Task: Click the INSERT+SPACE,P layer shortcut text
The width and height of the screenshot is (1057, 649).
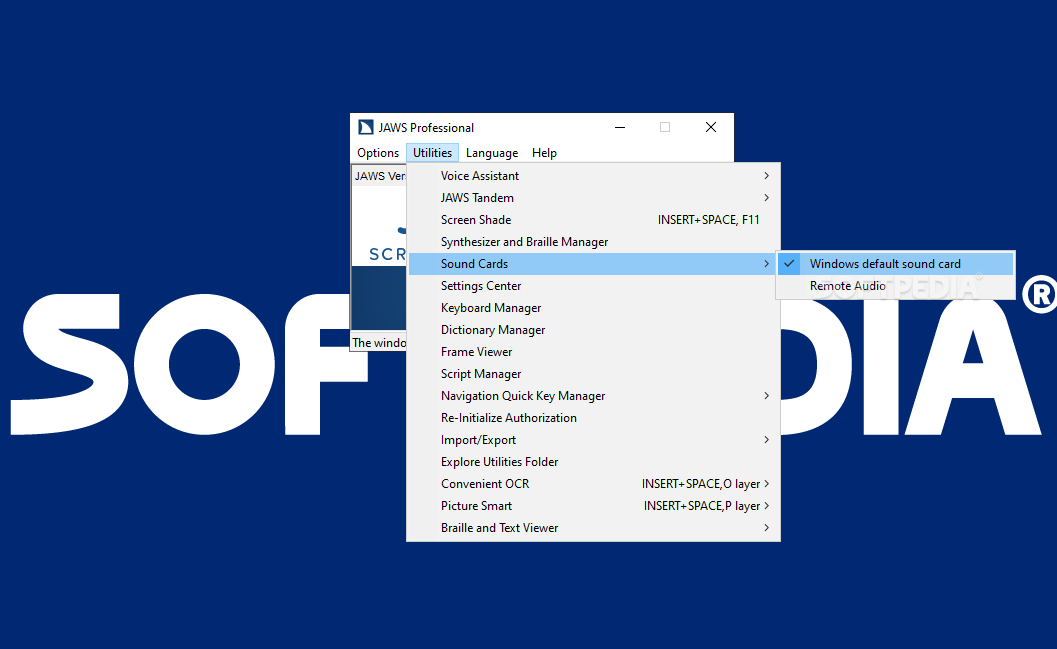Action: (702, 506)
